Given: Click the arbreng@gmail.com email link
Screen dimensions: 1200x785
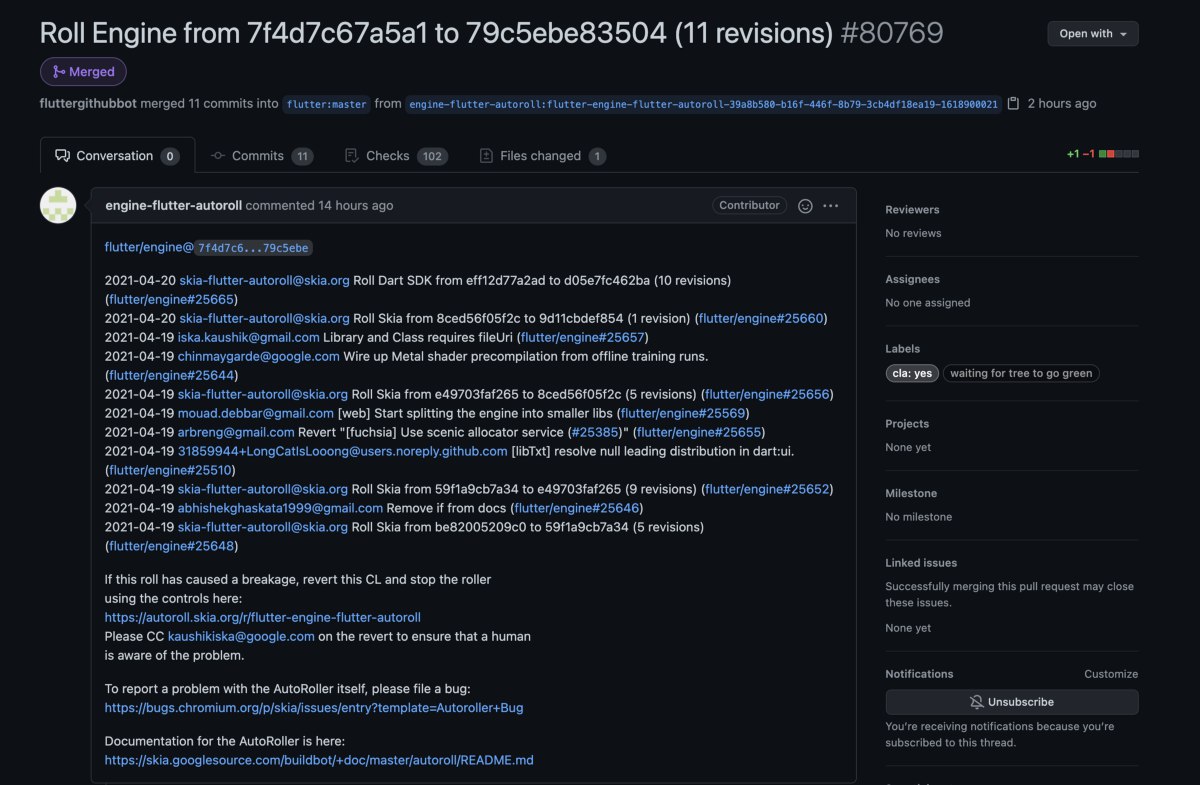Looking at the screenshot, I should coord(236,432).
